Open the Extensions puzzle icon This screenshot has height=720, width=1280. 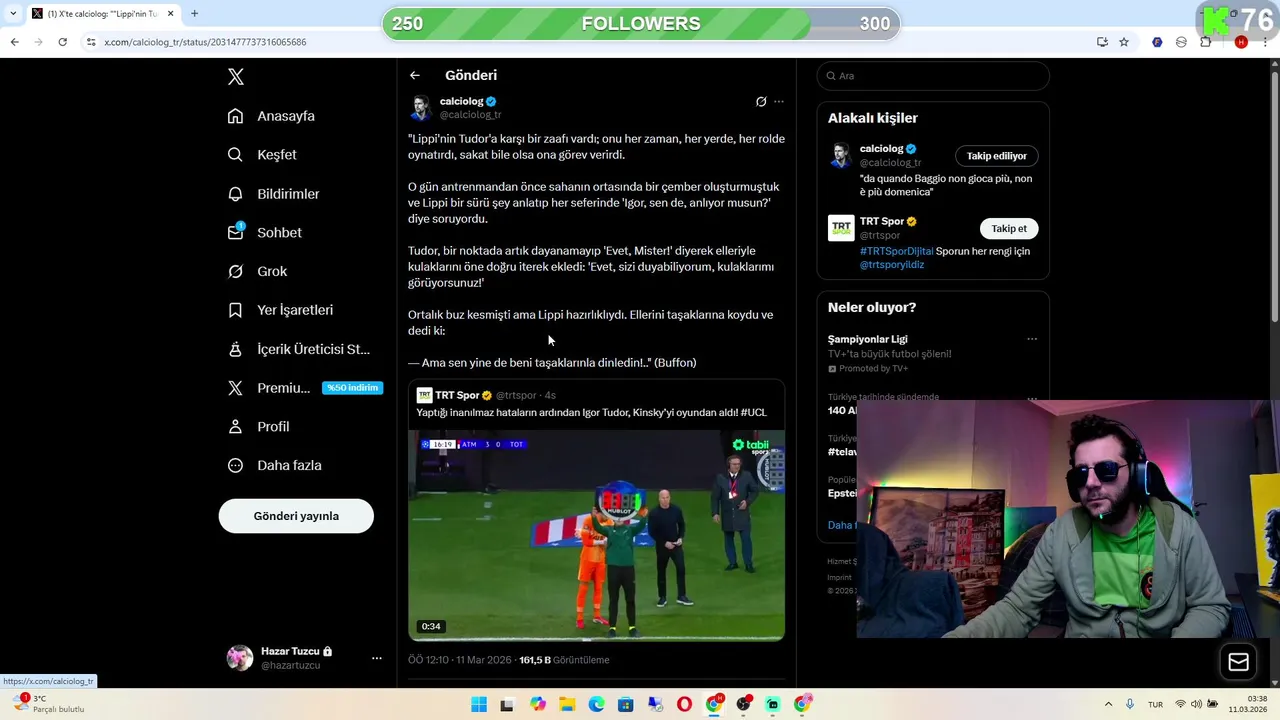click(x=1205, y=42)
